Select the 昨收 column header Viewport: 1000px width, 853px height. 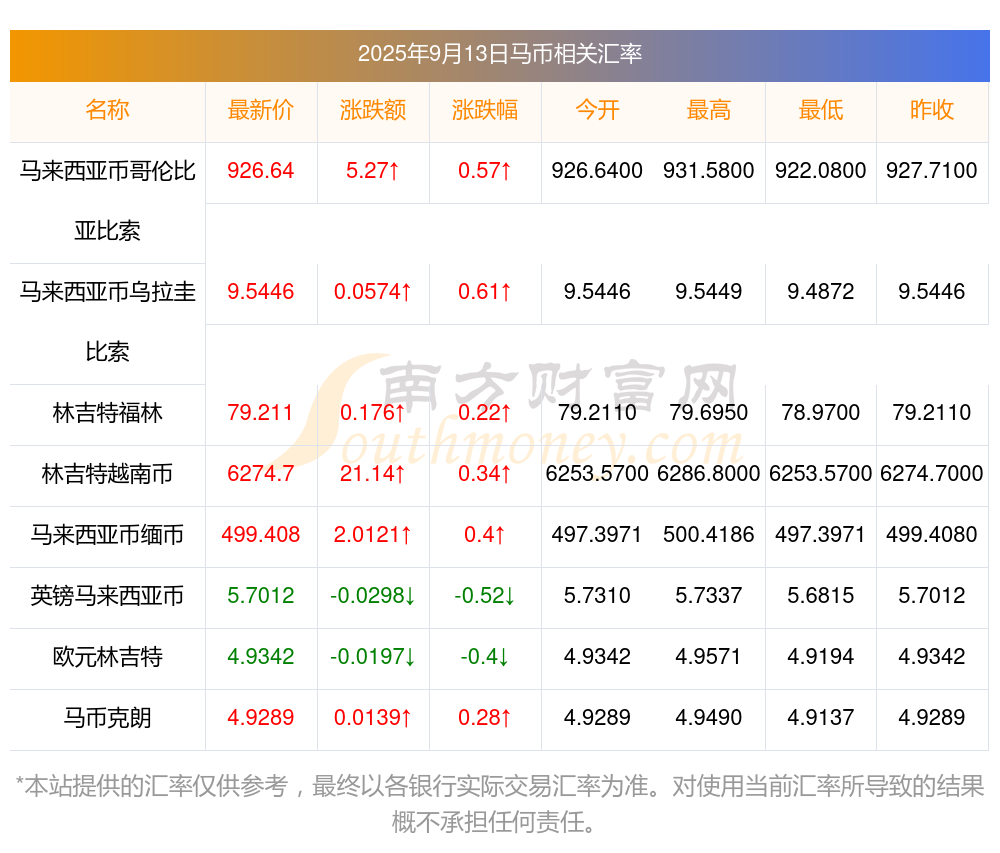(x=932, y=110)
